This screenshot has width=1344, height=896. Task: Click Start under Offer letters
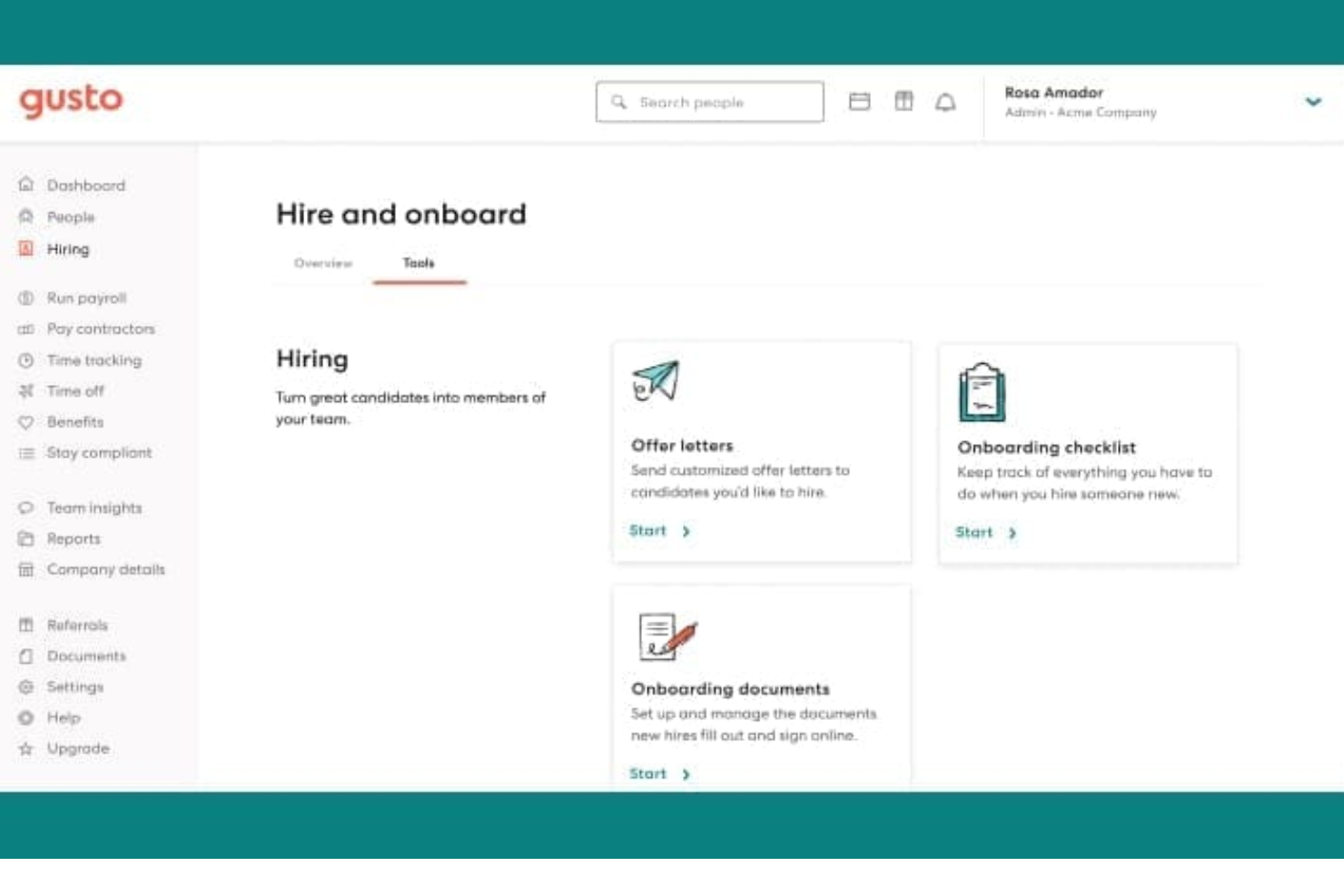647,530
